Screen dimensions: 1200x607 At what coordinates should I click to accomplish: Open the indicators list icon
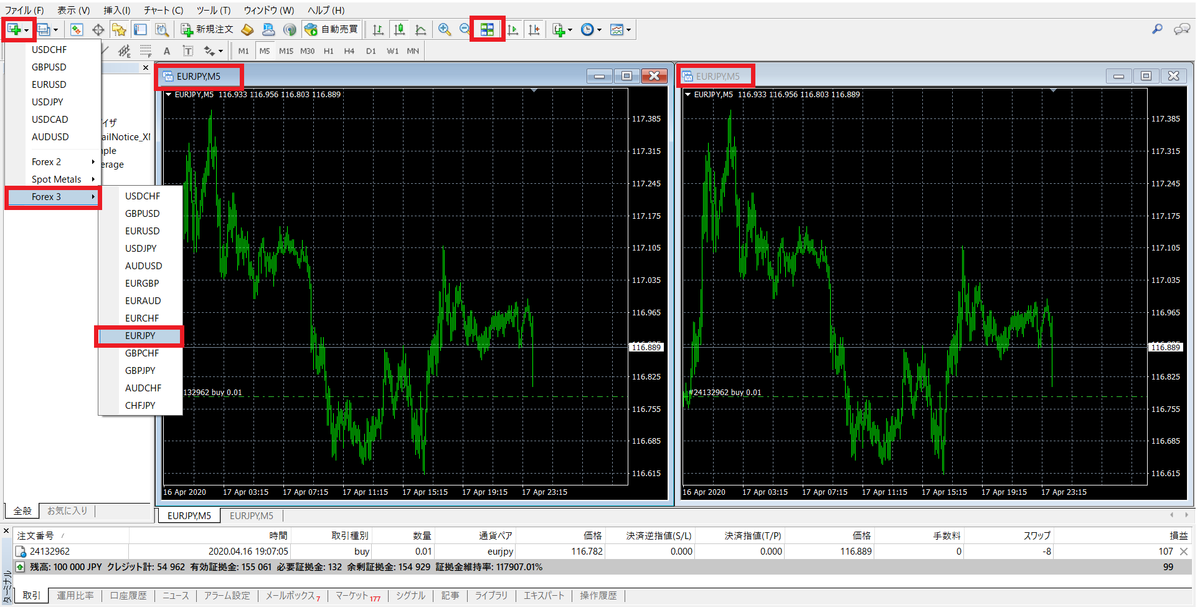coord(560,29)
